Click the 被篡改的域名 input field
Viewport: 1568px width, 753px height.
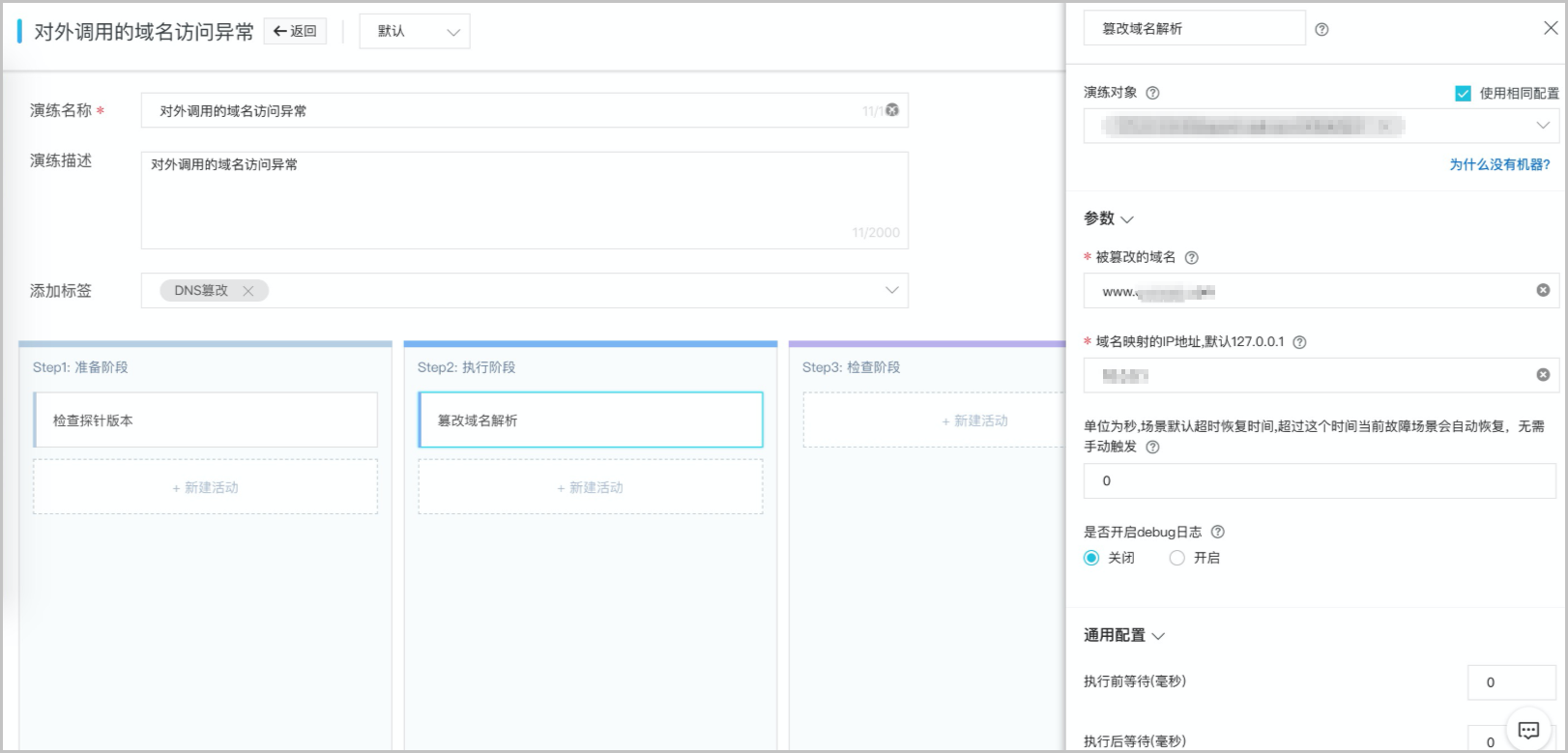(x=1321, y=290)
